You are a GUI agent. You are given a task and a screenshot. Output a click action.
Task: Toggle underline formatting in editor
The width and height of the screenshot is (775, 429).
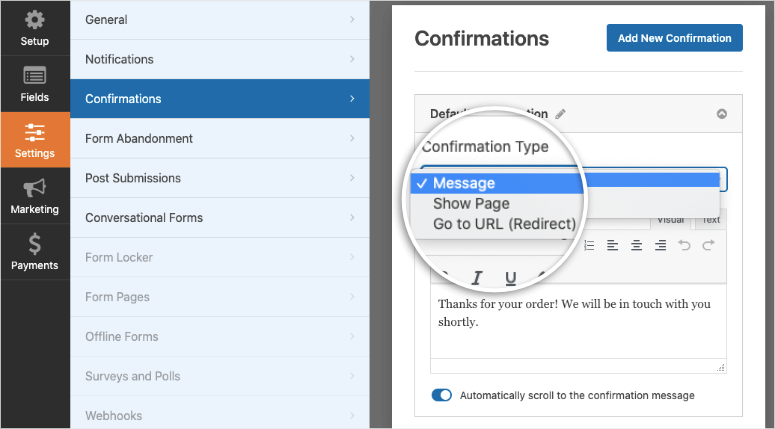tap(511, 278)
